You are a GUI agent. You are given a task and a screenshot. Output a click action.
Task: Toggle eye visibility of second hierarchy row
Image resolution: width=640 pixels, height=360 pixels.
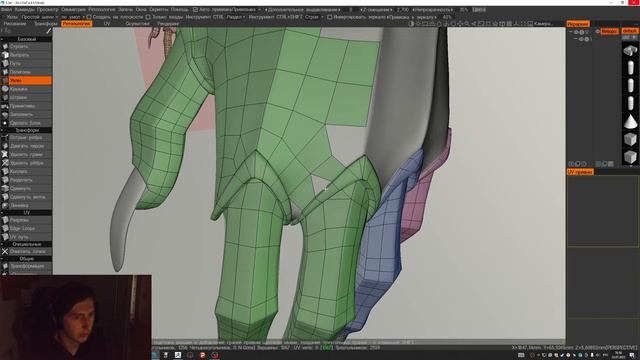click(x=581, y=39)
